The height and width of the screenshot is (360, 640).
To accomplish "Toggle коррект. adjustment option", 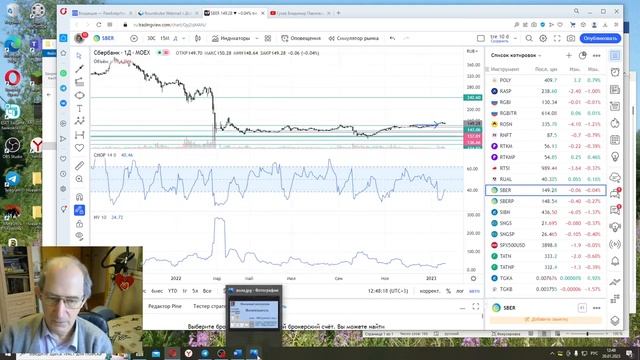I will click(429, 291).
